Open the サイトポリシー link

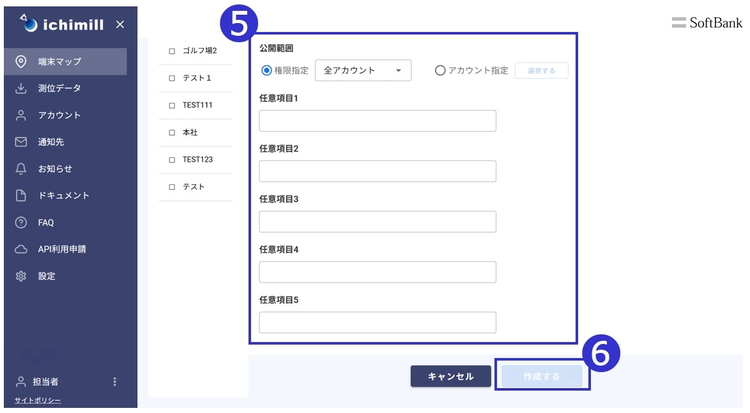pos(37,400)
